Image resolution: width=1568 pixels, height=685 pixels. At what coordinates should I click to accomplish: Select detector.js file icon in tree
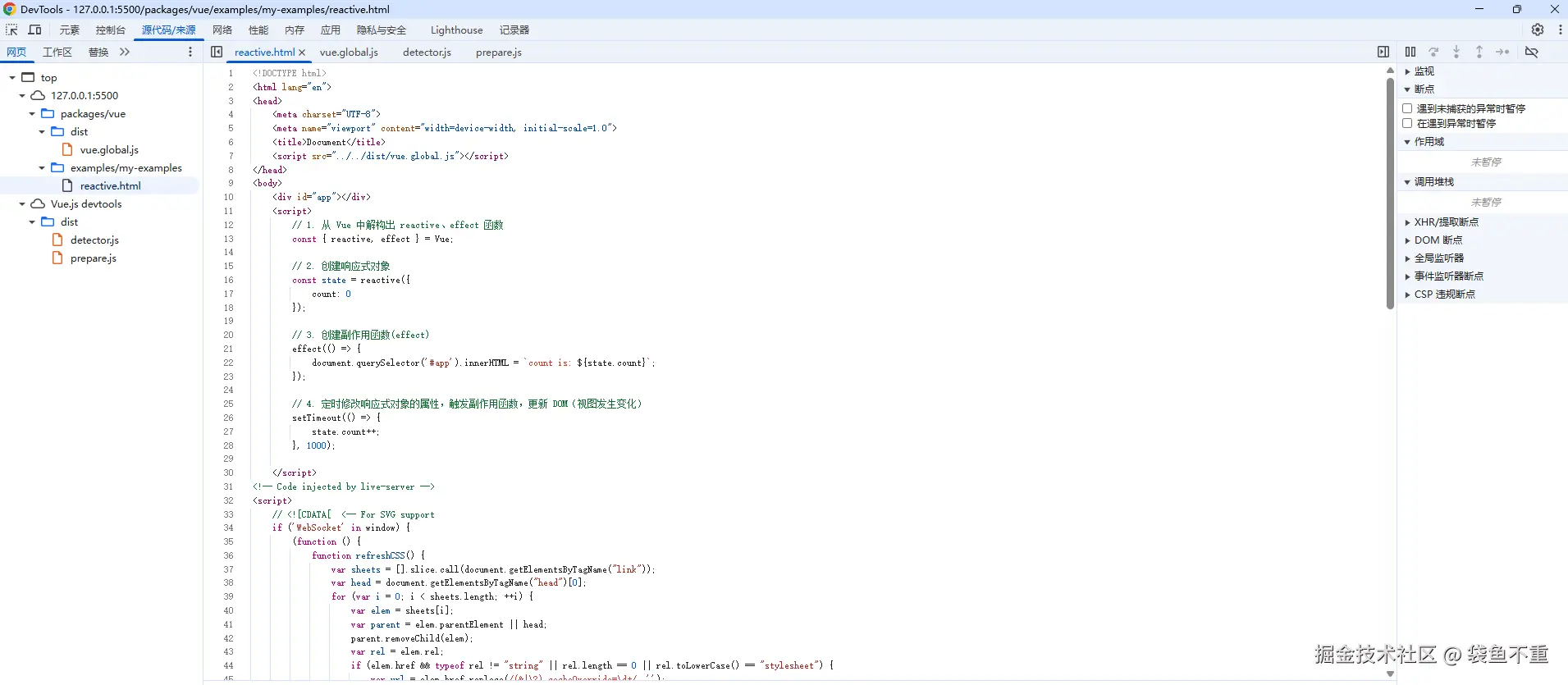tap(57, 240)
